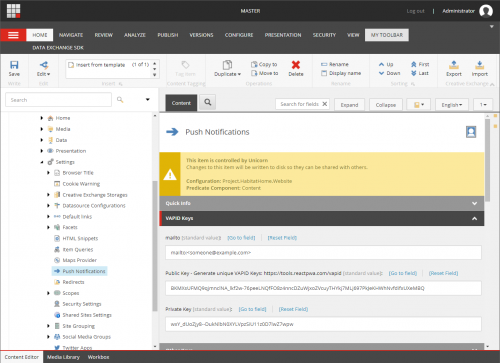
Task: Open the Duplicate item command
Action: (227, 68)
